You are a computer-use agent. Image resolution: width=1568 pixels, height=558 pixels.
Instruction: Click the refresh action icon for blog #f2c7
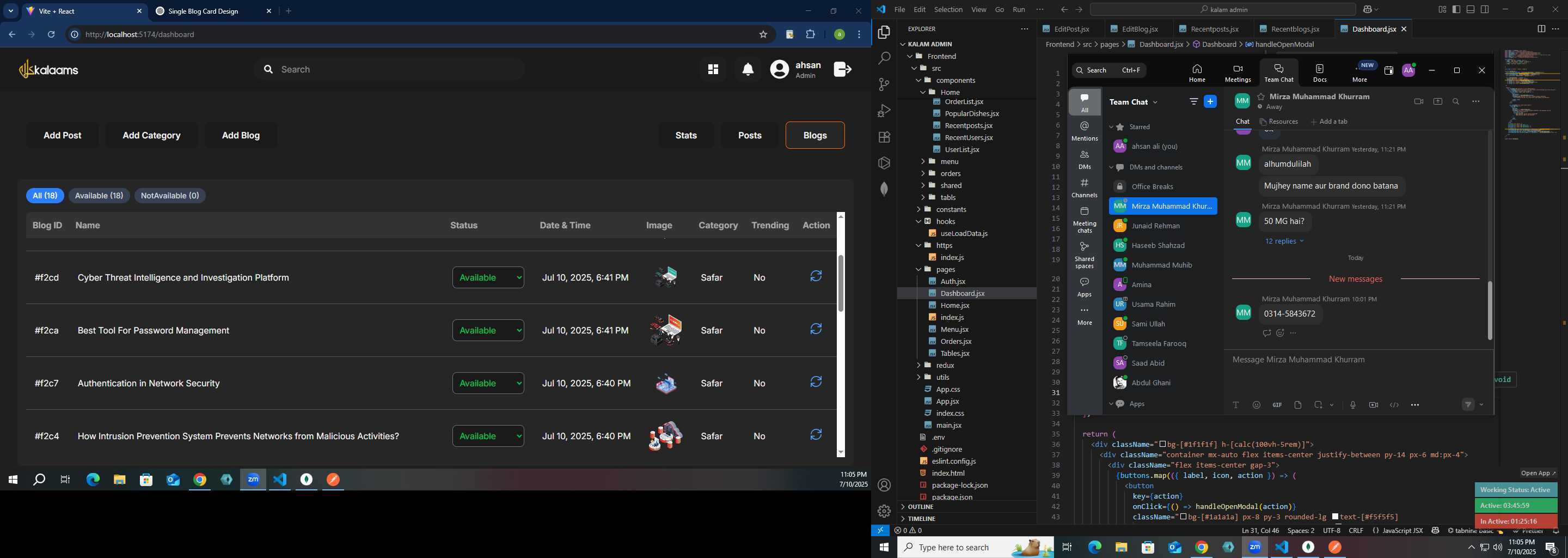(x=816, y=382)
